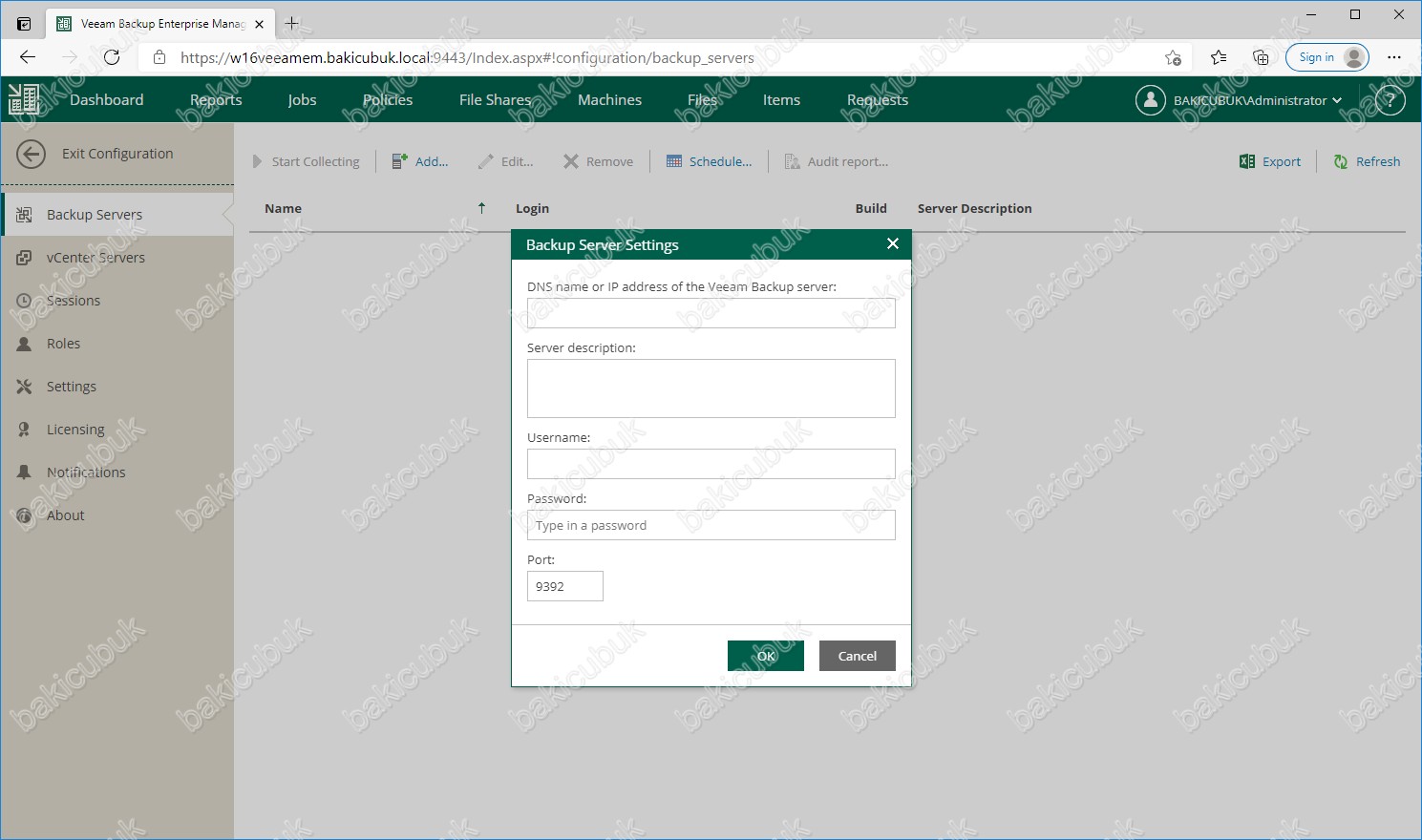1422x840 pixels.
Task: Click the Exit Configuration back arrow icon
Action: click(31, 154)
